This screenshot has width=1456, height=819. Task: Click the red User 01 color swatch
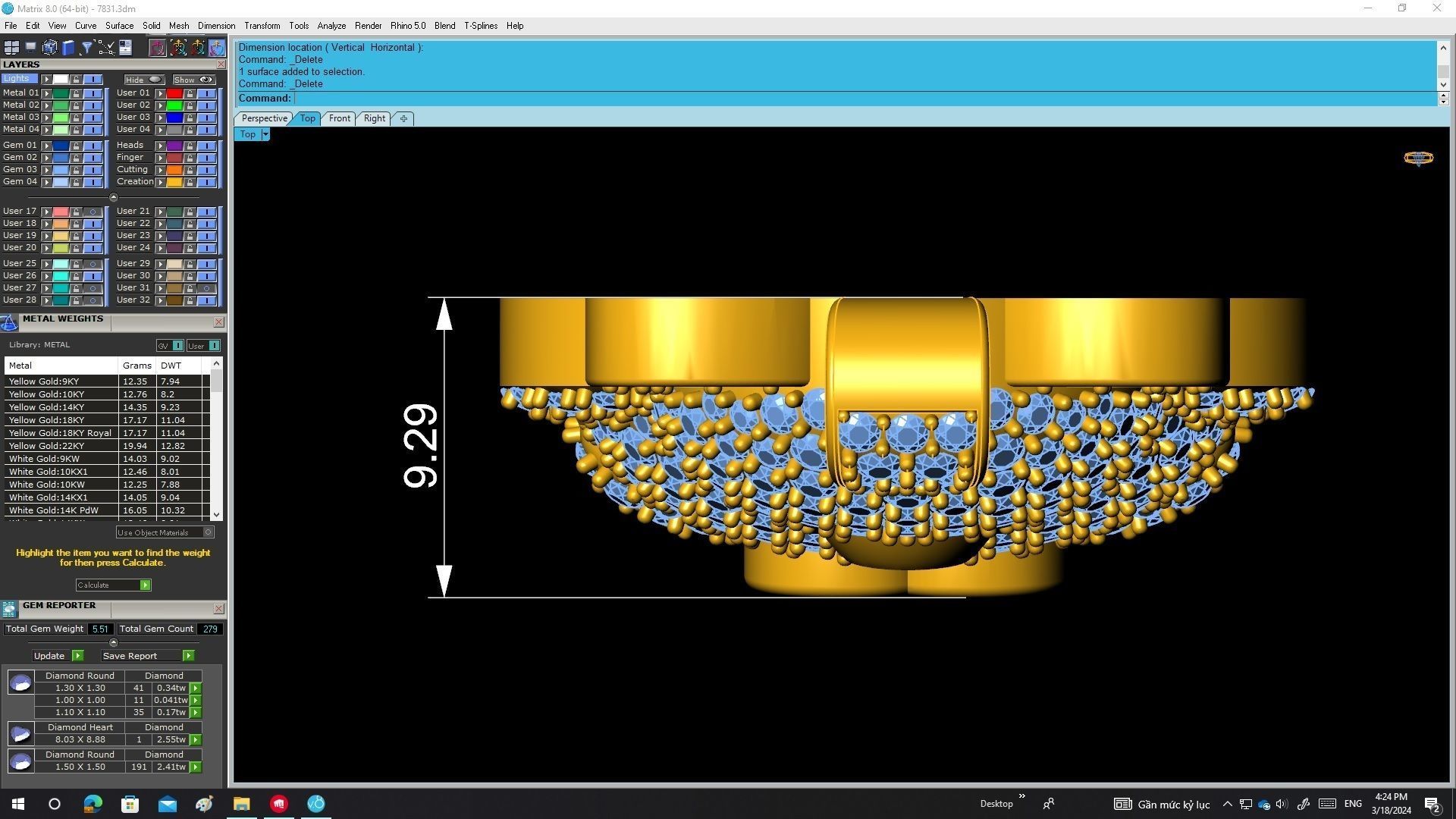[x=174, y=93]
